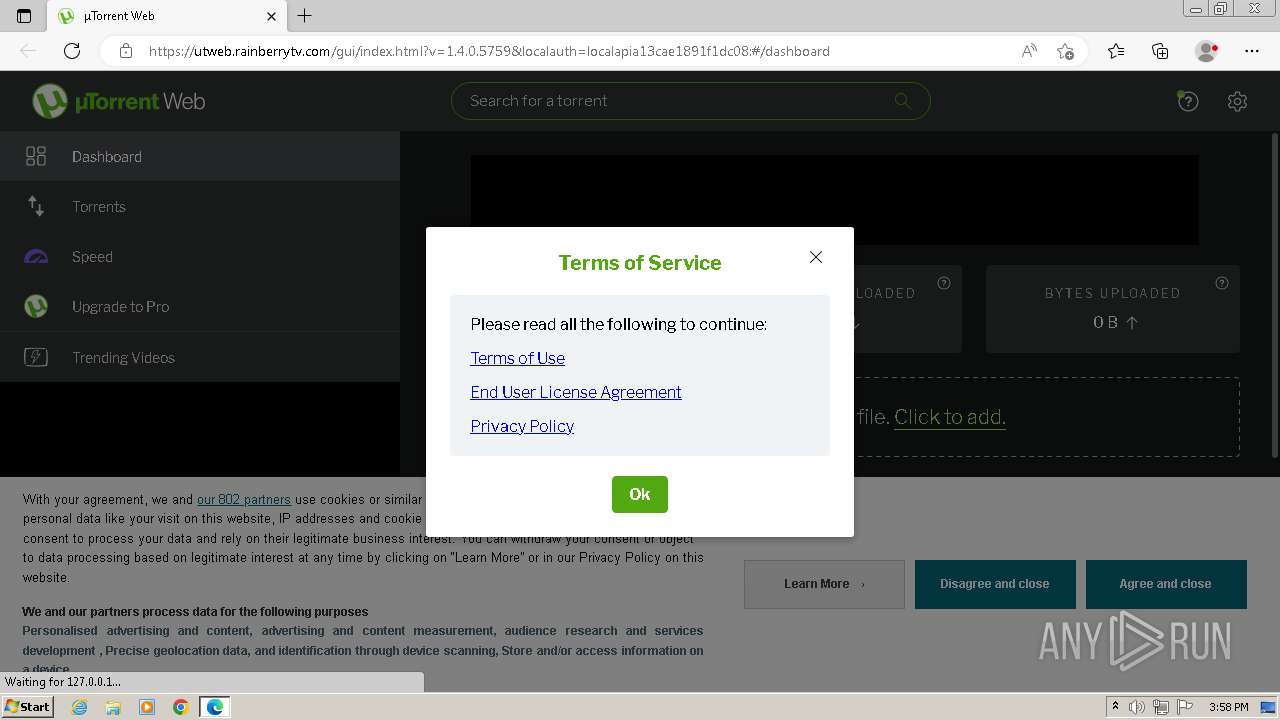Open the Collections icon
Screen dimensions: 1280x720
tap(1160, 51)
